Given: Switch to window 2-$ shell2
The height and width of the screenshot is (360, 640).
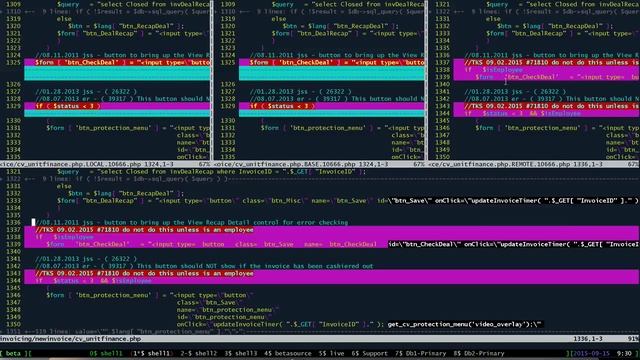Looking at the screenshot, I should tap(198, 353).
